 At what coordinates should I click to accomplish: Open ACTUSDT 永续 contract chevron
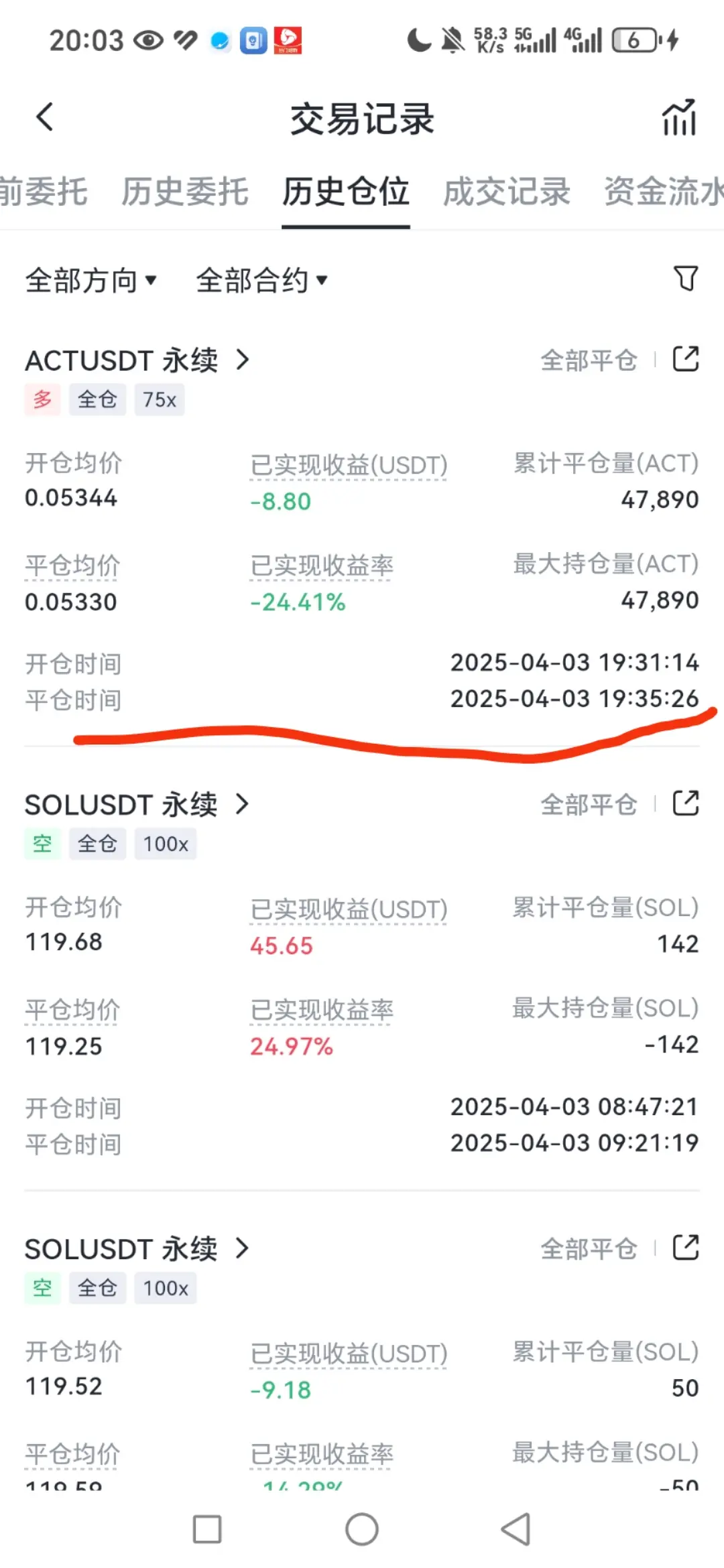click(x=243, y=360)
